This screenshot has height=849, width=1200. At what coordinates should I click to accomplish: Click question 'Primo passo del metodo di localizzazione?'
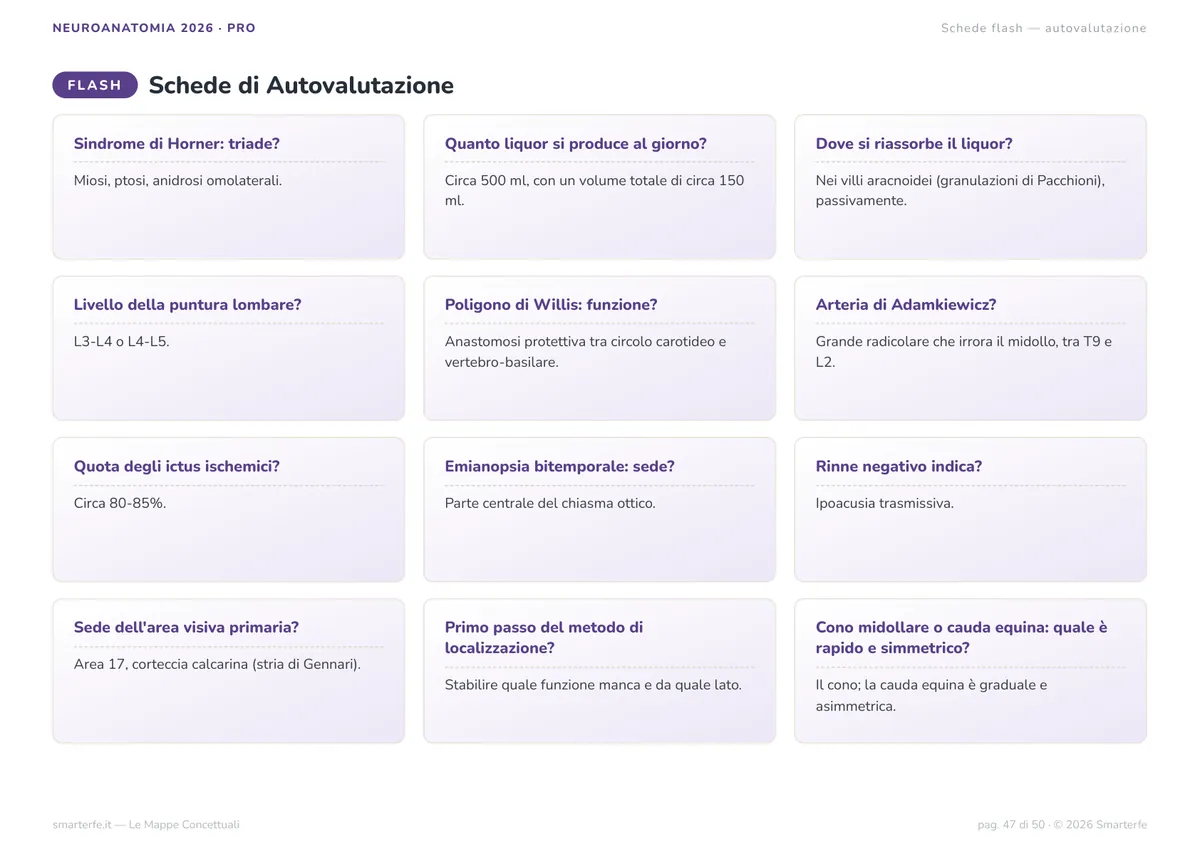tap(544, 638)
